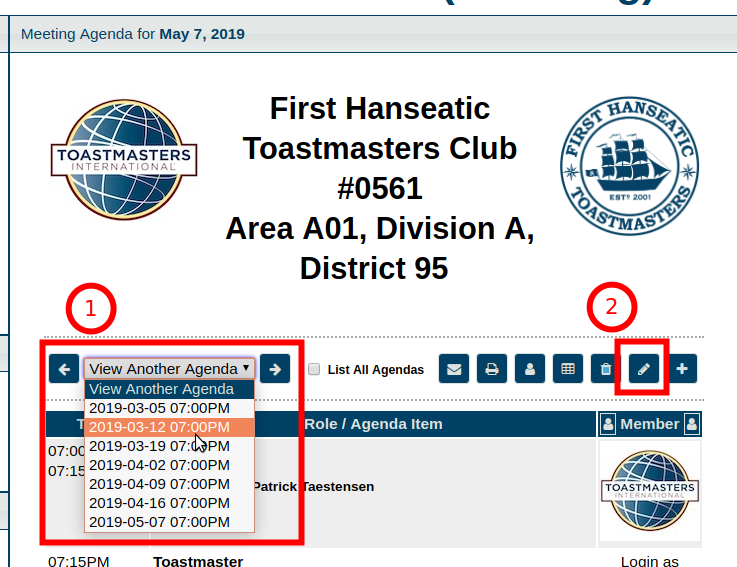Select agenda 2019-04-09 07:00PM
Screen dimensions: 737x567
[x=169, y=484]
